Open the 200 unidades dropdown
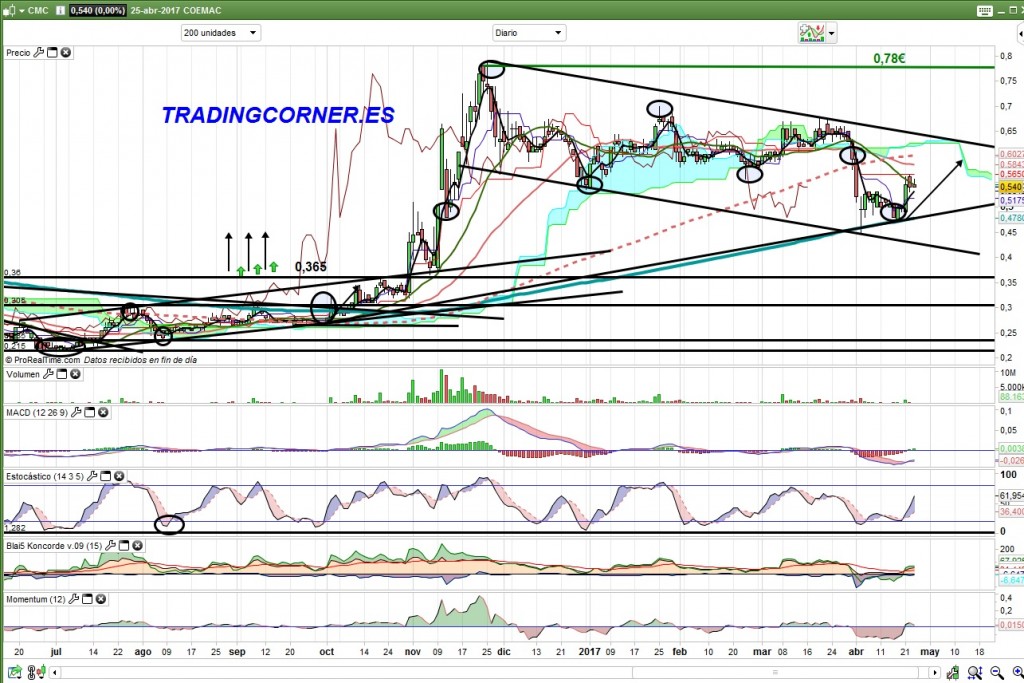The height and width of the screenshot is (683, 1024). [x=221, y=32]
